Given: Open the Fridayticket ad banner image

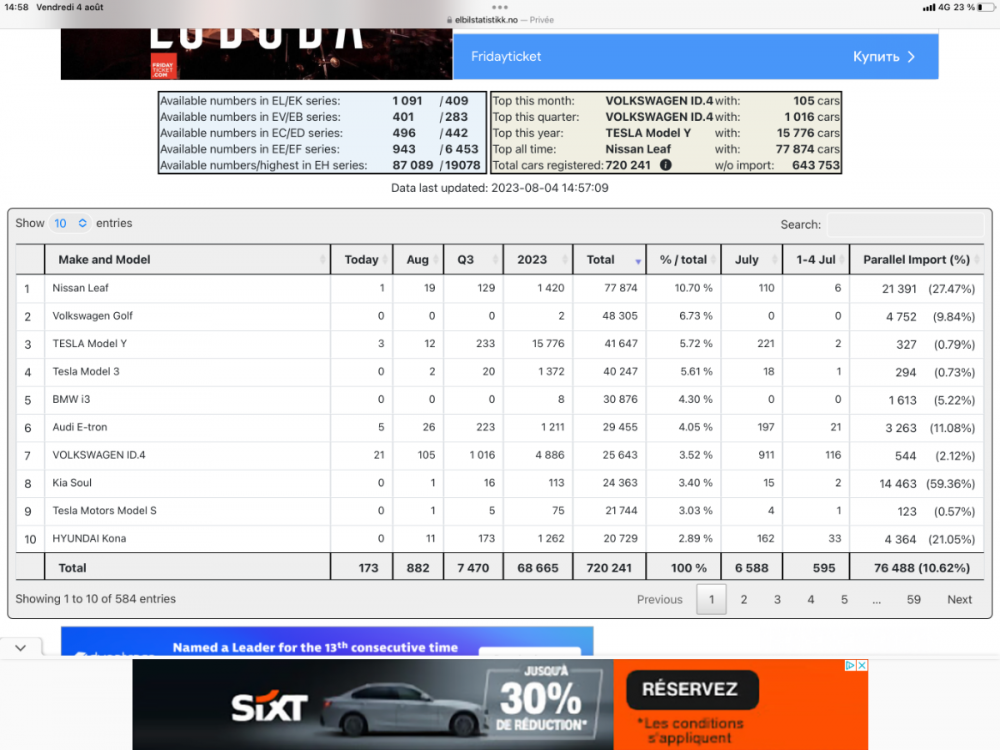Looking at the screenshot, I should (256, 54).
